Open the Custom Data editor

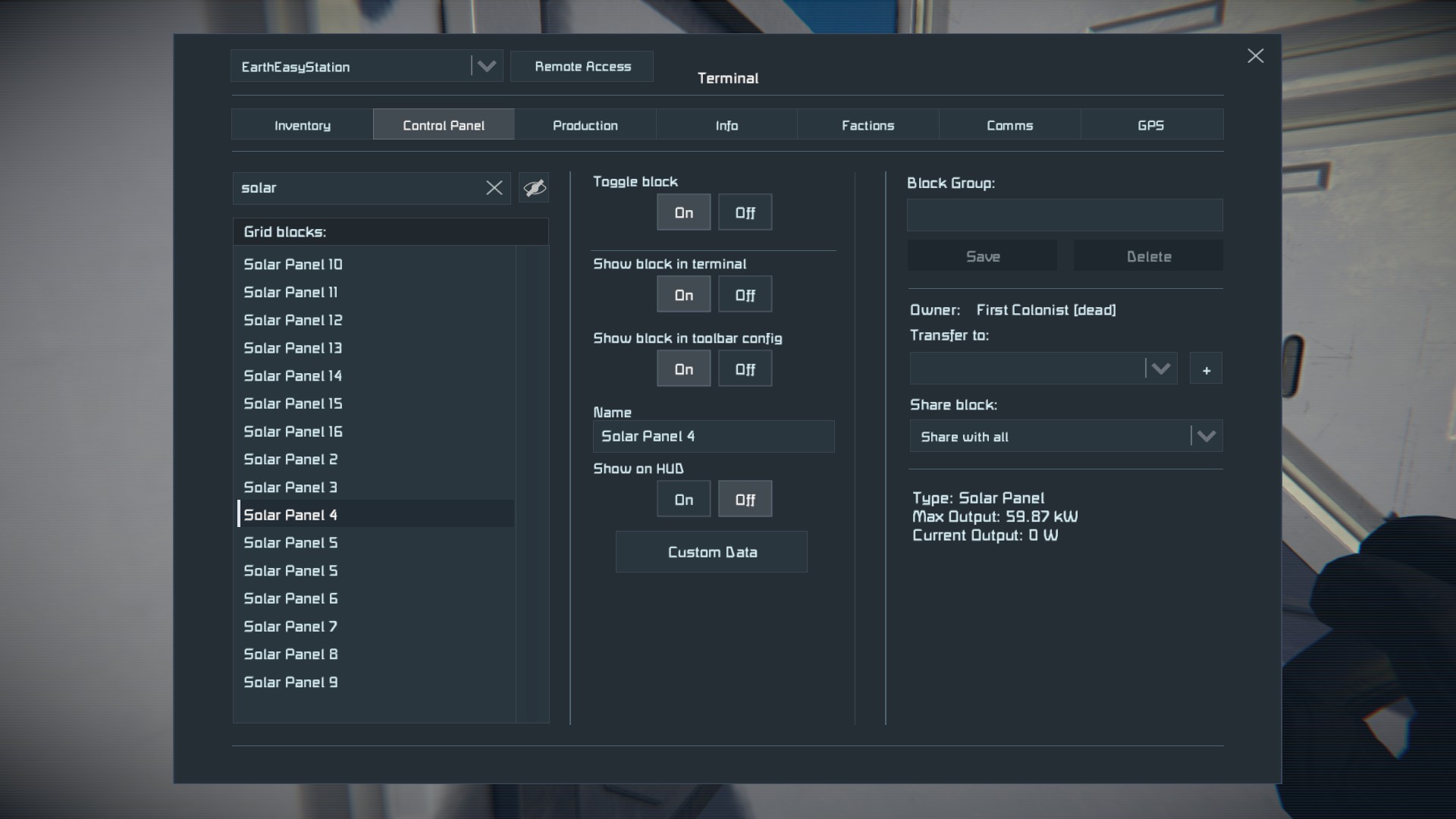[x=711, y=552]
